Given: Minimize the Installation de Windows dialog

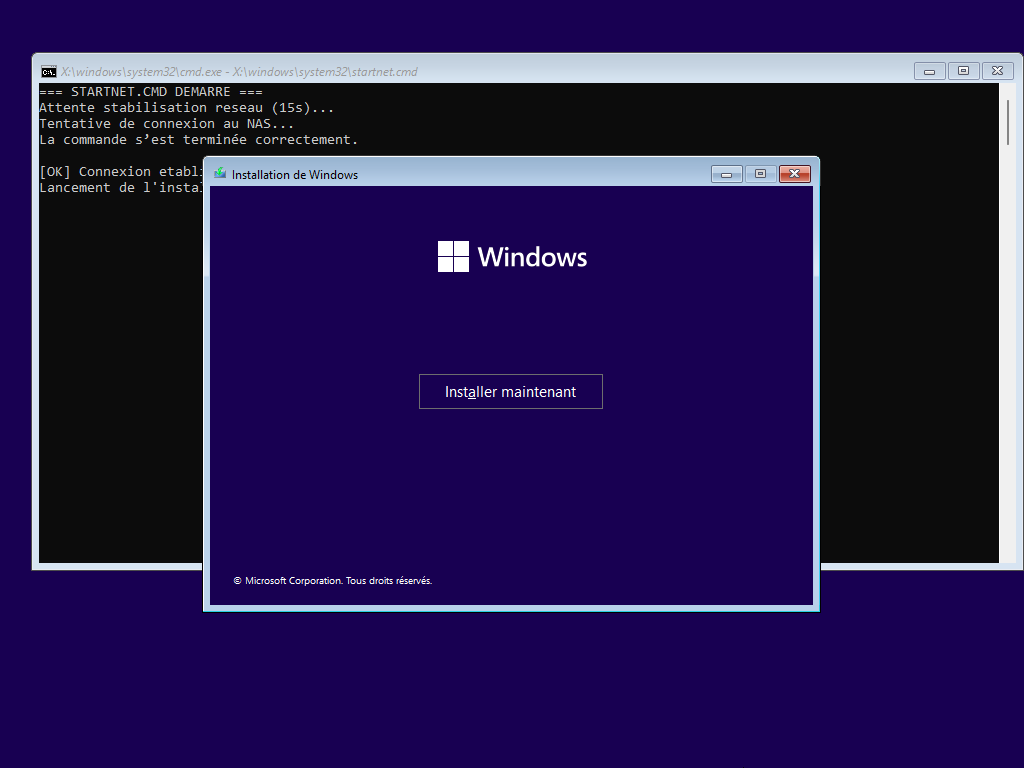Looking at the screenshot, I should point(727,174).
